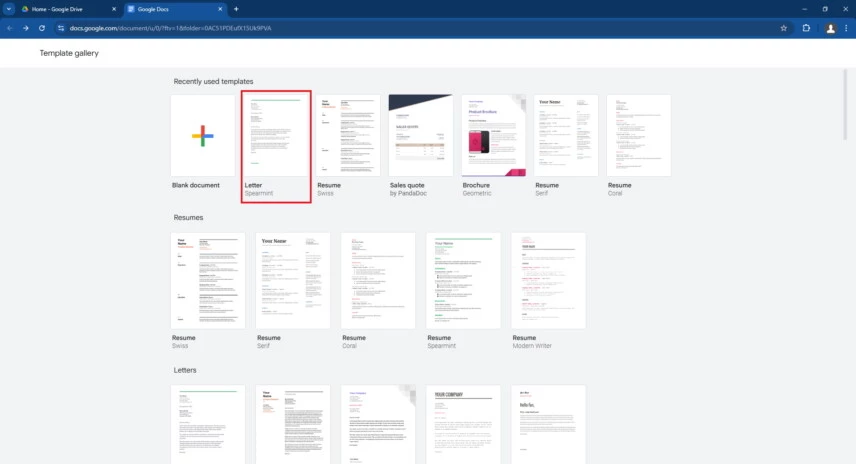
Task: Click the Resumes section heading
Action: coord(188,217)
